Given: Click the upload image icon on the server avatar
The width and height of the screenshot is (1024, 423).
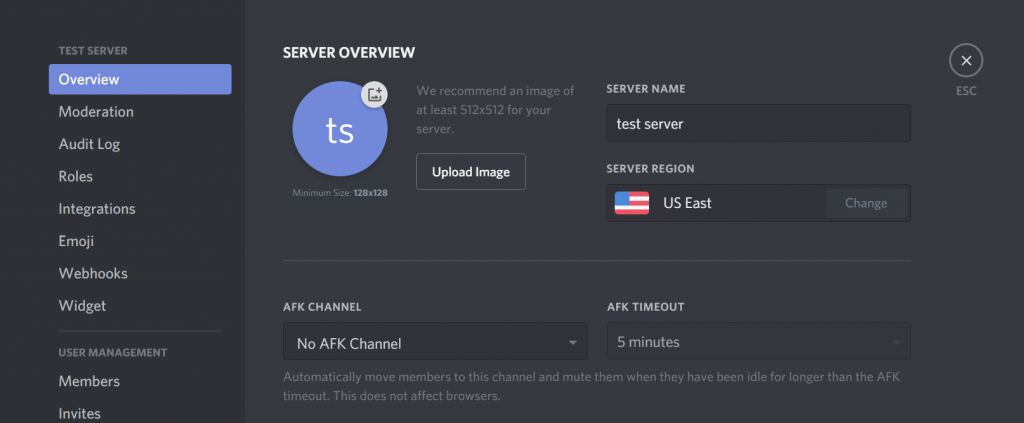Looking at the screenshot, I should tap(374, 94).
